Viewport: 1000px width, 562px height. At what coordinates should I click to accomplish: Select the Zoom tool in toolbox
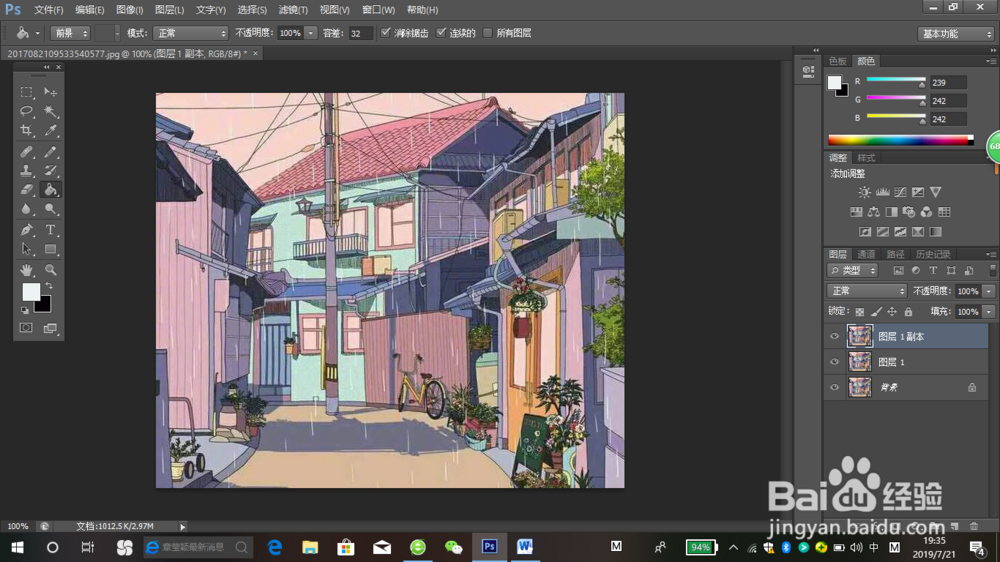click(50, 270)
